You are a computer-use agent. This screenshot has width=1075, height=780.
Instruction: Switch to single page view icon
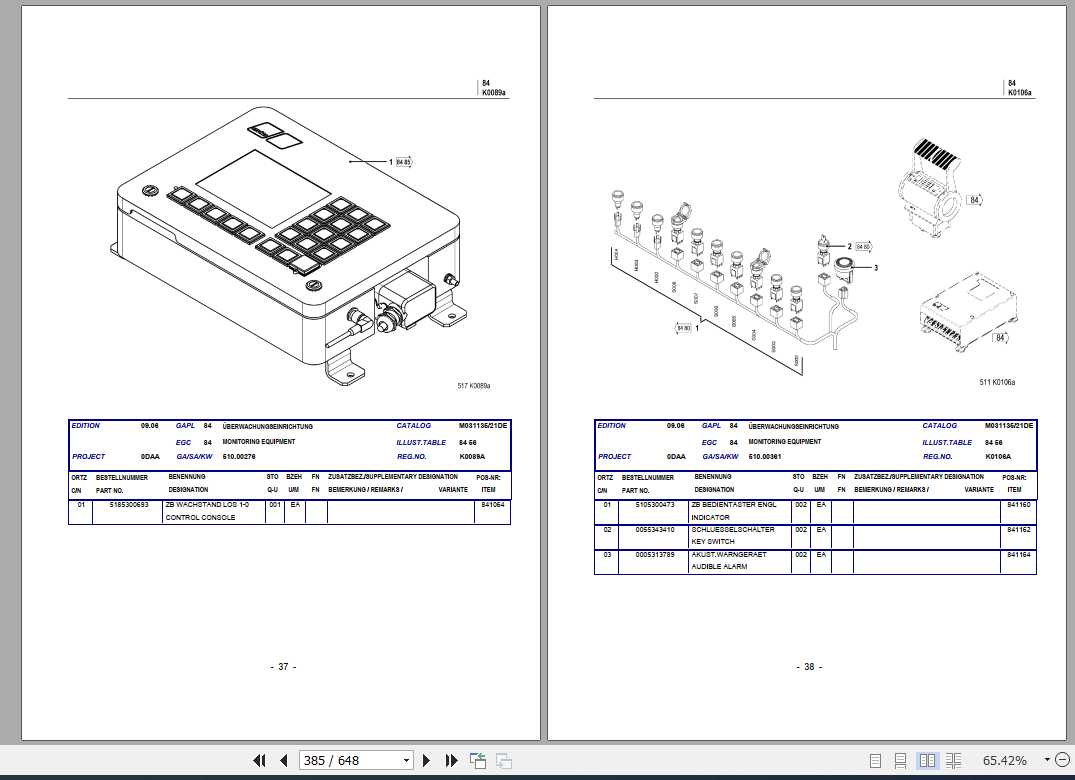pos(875,760)
